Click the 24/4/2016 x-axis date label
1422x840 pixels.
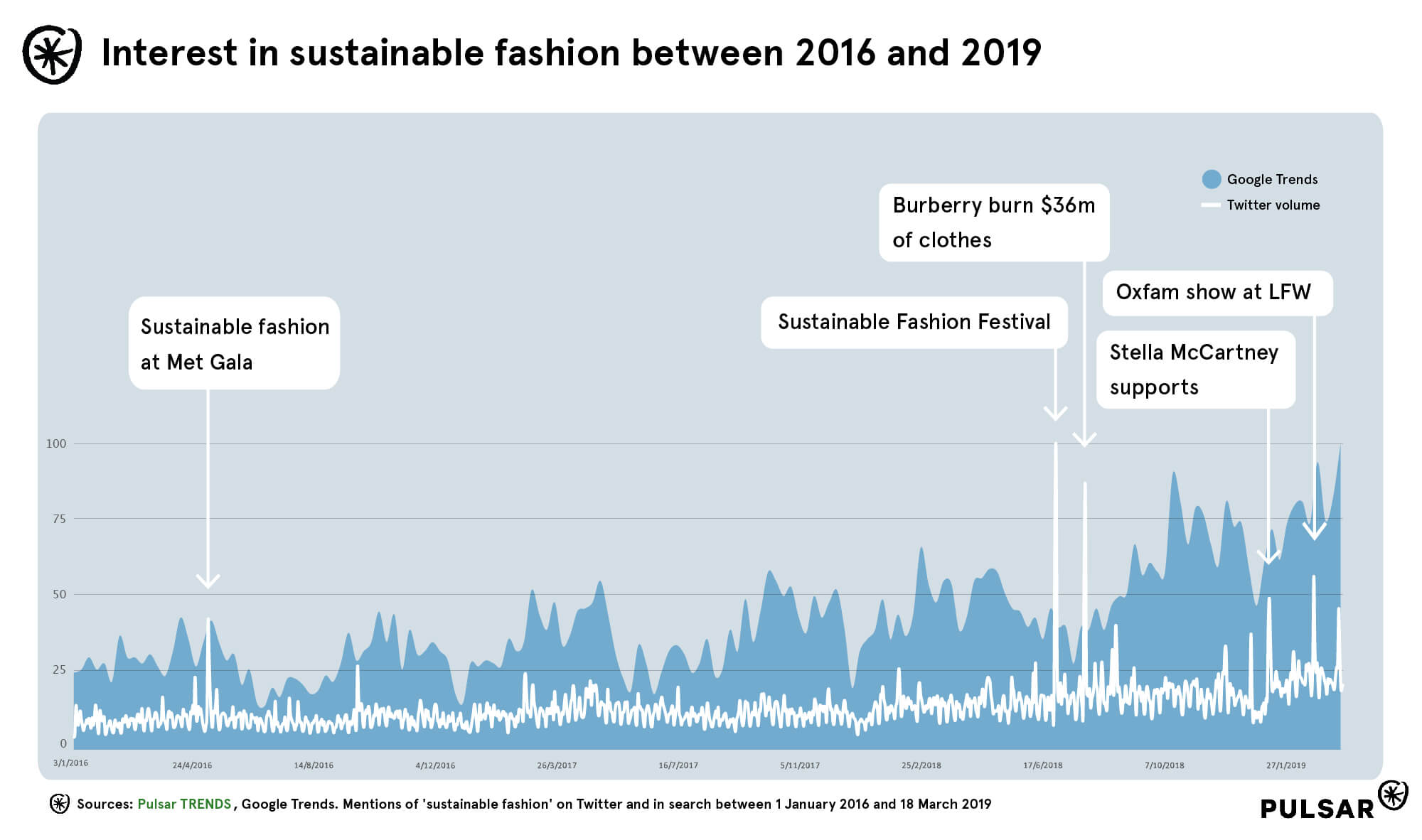tap(192, 765)
